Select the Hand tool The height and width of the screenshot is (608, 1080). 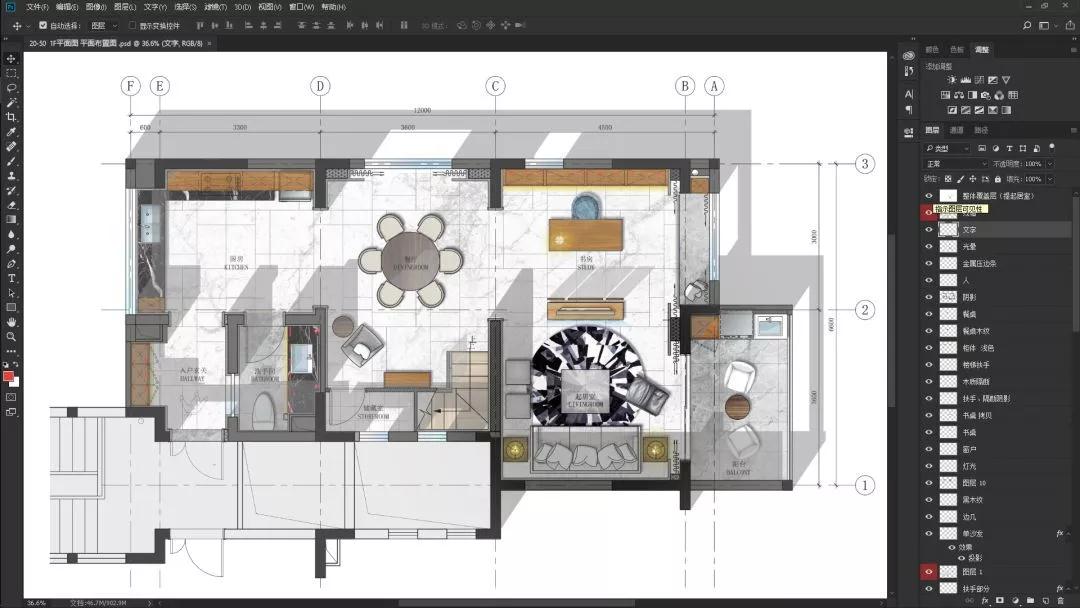point(12,322)
